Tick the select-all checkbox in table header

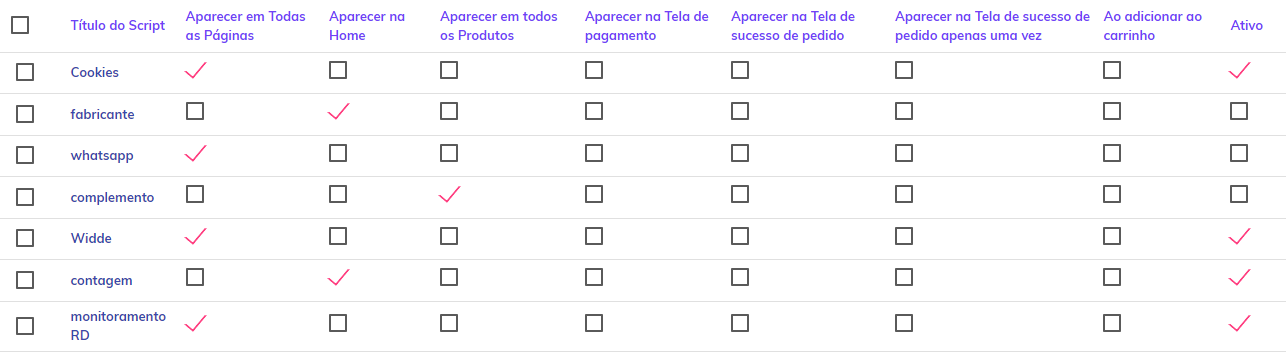(x=20, y=26)
